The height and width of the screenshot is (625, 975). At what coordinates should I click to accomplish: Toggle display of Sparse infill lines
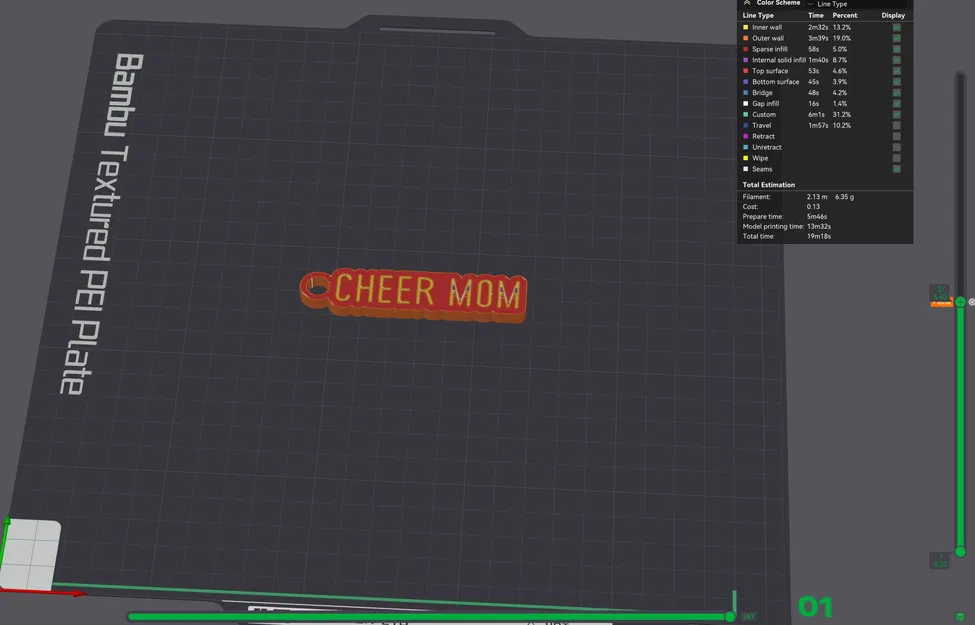pyautogui.click(x=897, y=49)
